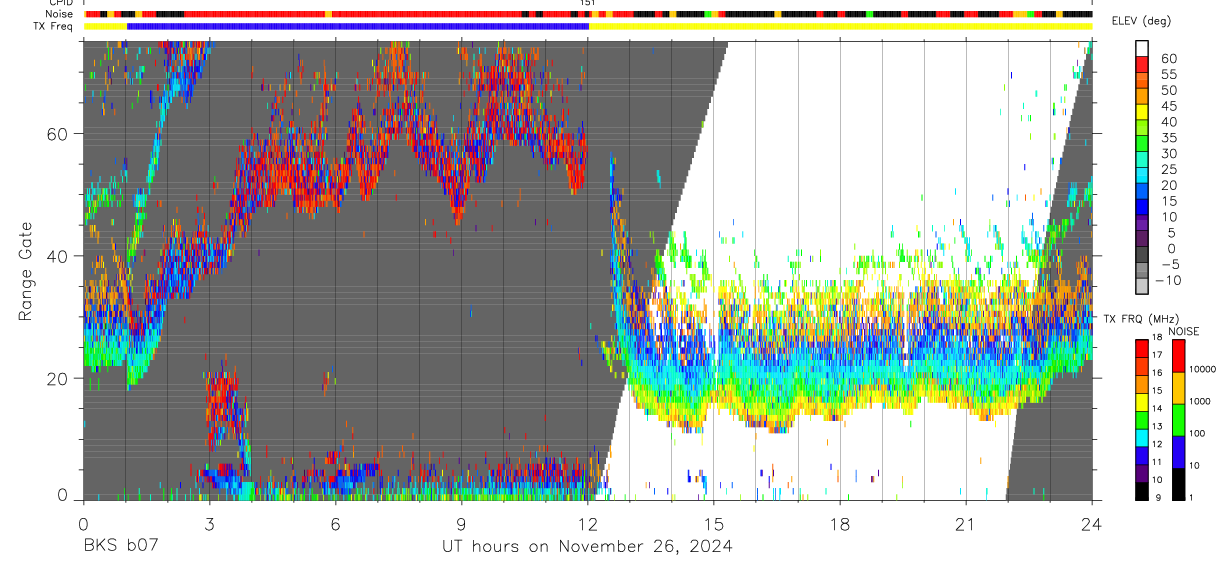Image resolution: width=1228 pixels, height=567 pixels.
Task: Click the '9' tick on the UT hours axis
Action: (x=461, y=524)
